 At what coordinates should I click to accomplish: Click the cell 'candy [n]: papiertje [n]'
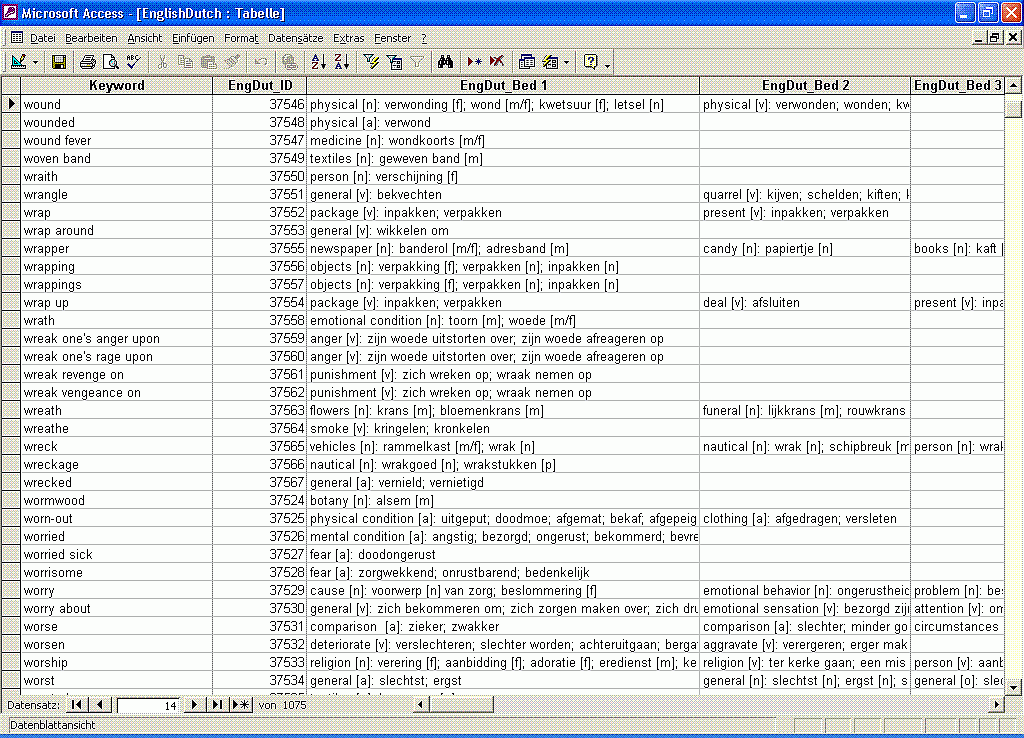click(x=805, y=248)
